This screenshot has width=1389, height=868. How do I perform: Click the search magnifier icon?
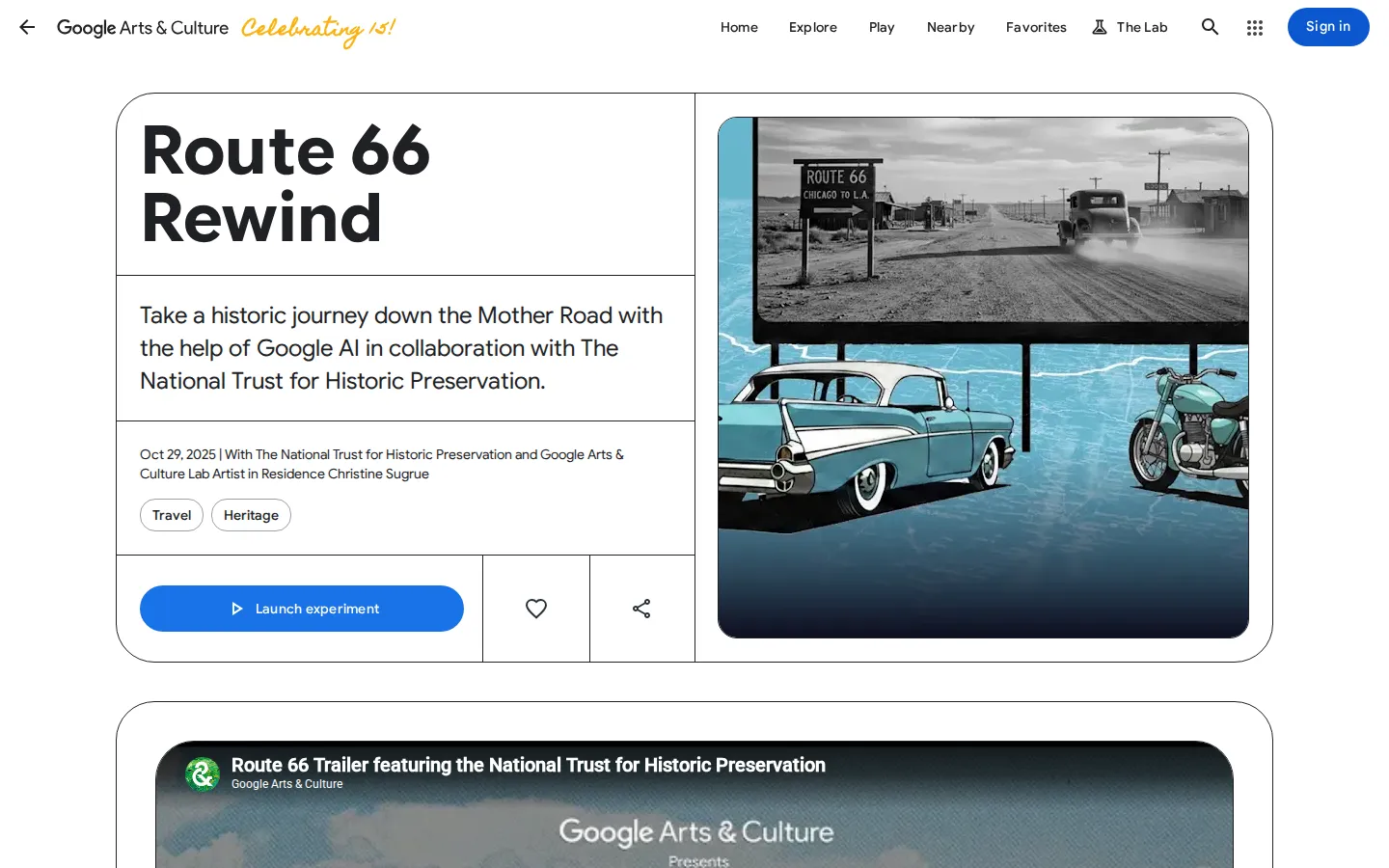pos(1210,27)
